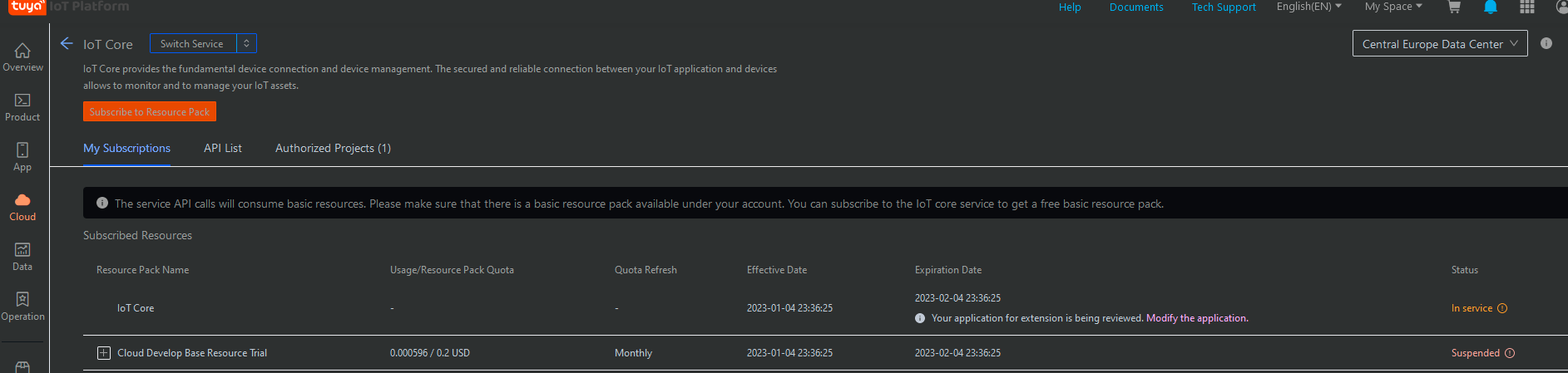Expand Cloud Develop Base Resource Trial row
This screenshot has width=1568, height=373.
[104, 353]
